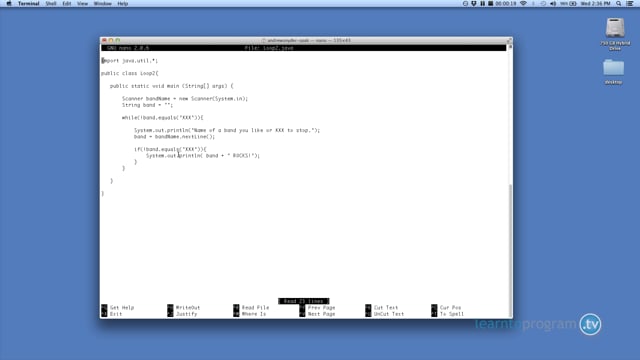Screen dimensions: 640x360
Task: Open the Terminal application menu
Action: coord(29,4)
